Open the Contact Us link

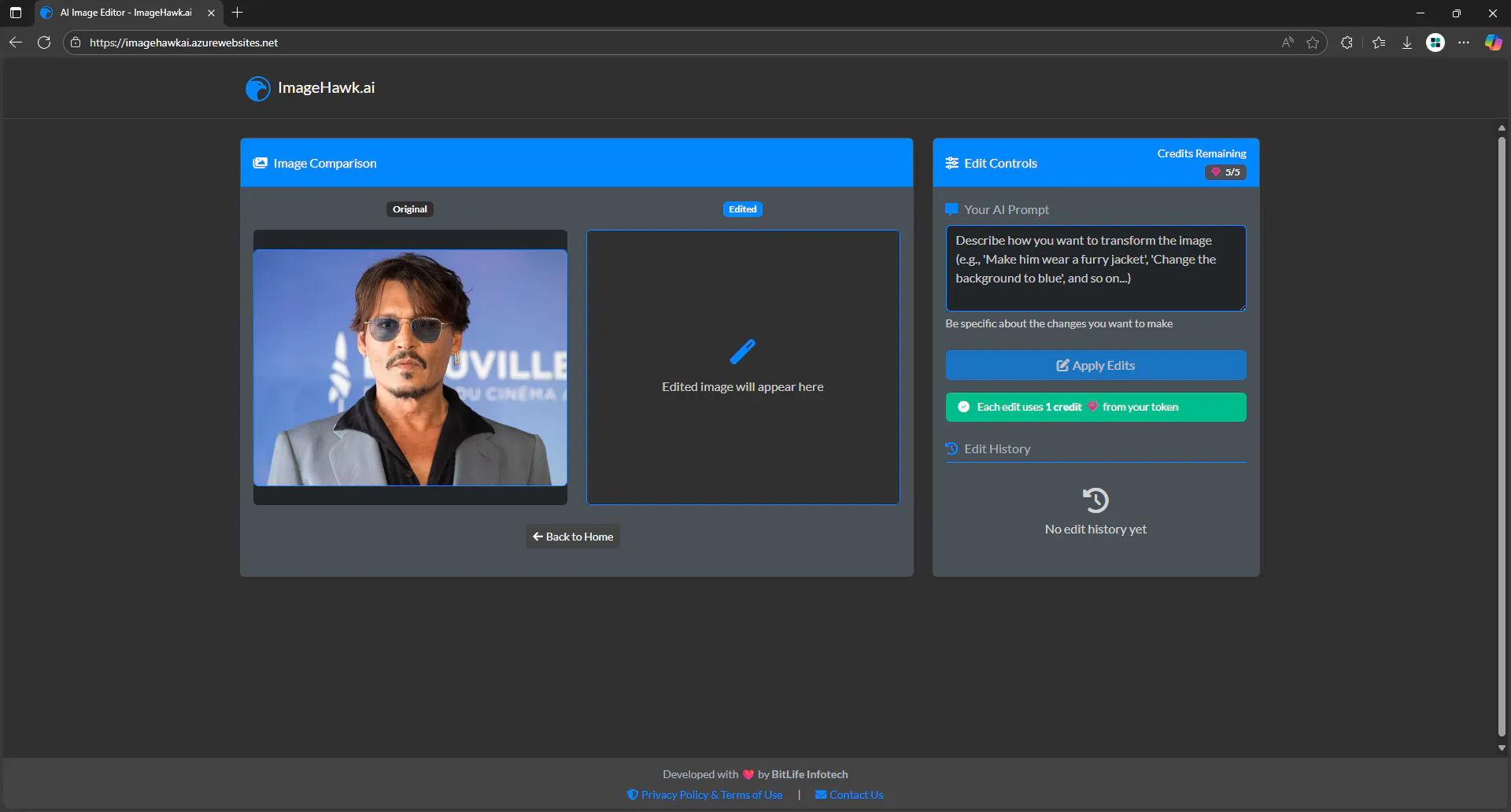coord(849,795)
